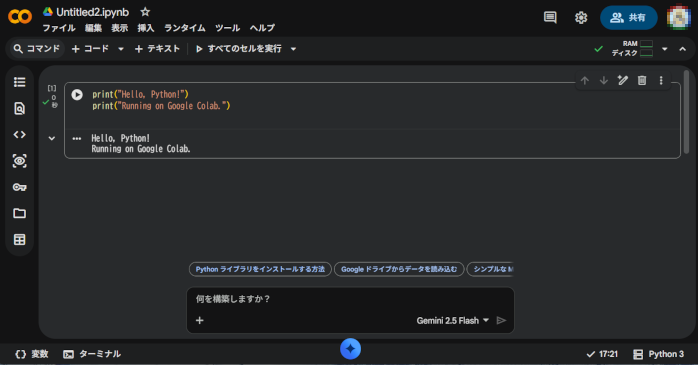Screen dimensions: 698x365
Task: Click the Google Drive icon by filename
Action: point(48,12)
